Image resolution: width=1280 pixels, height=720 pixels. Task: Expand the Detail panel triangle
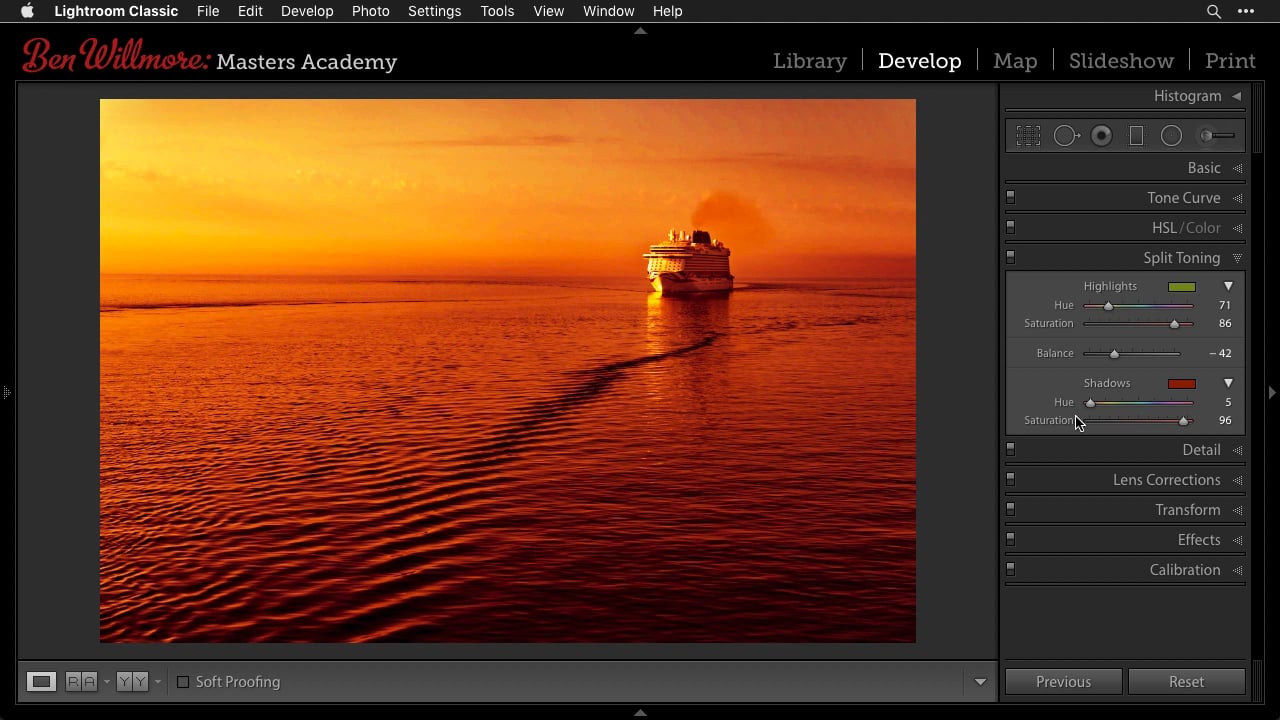coord(1237,450)
